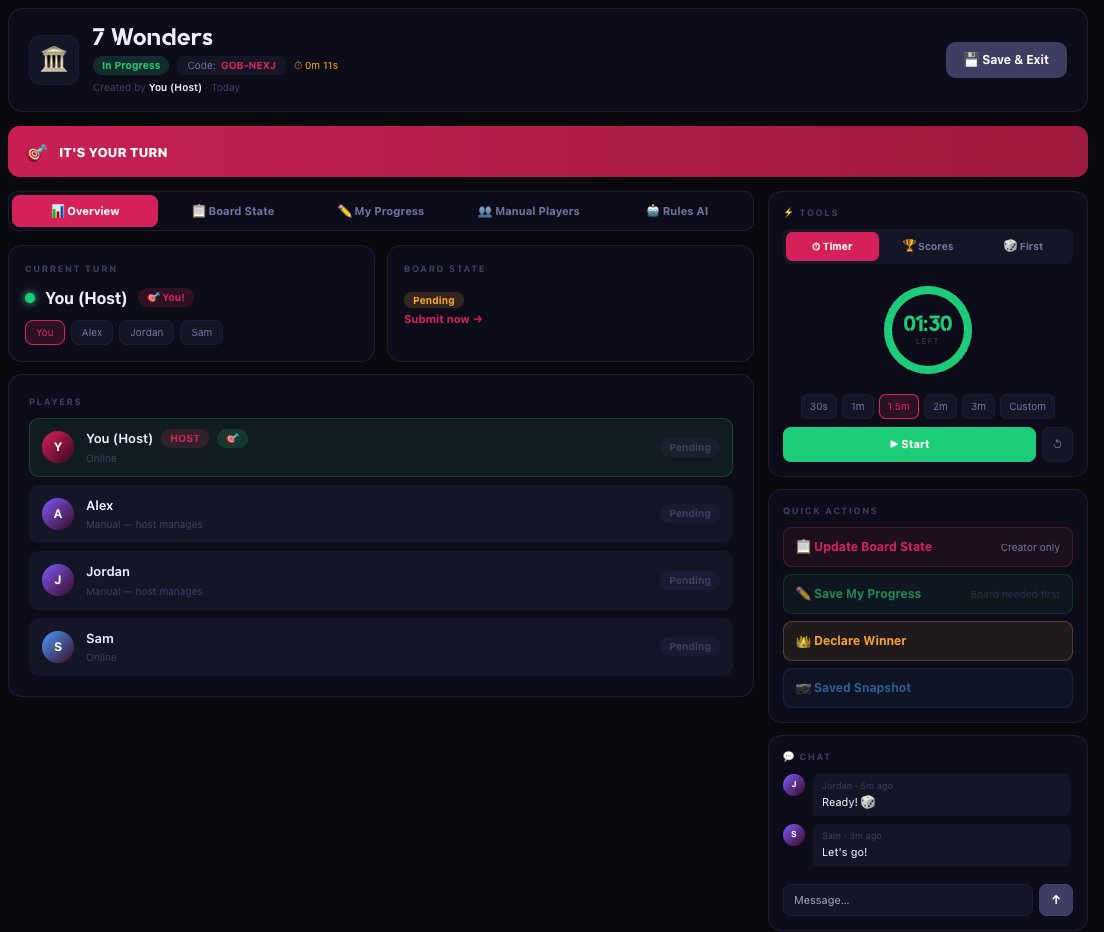Click Save My Progress quick action

coord(927,594)
